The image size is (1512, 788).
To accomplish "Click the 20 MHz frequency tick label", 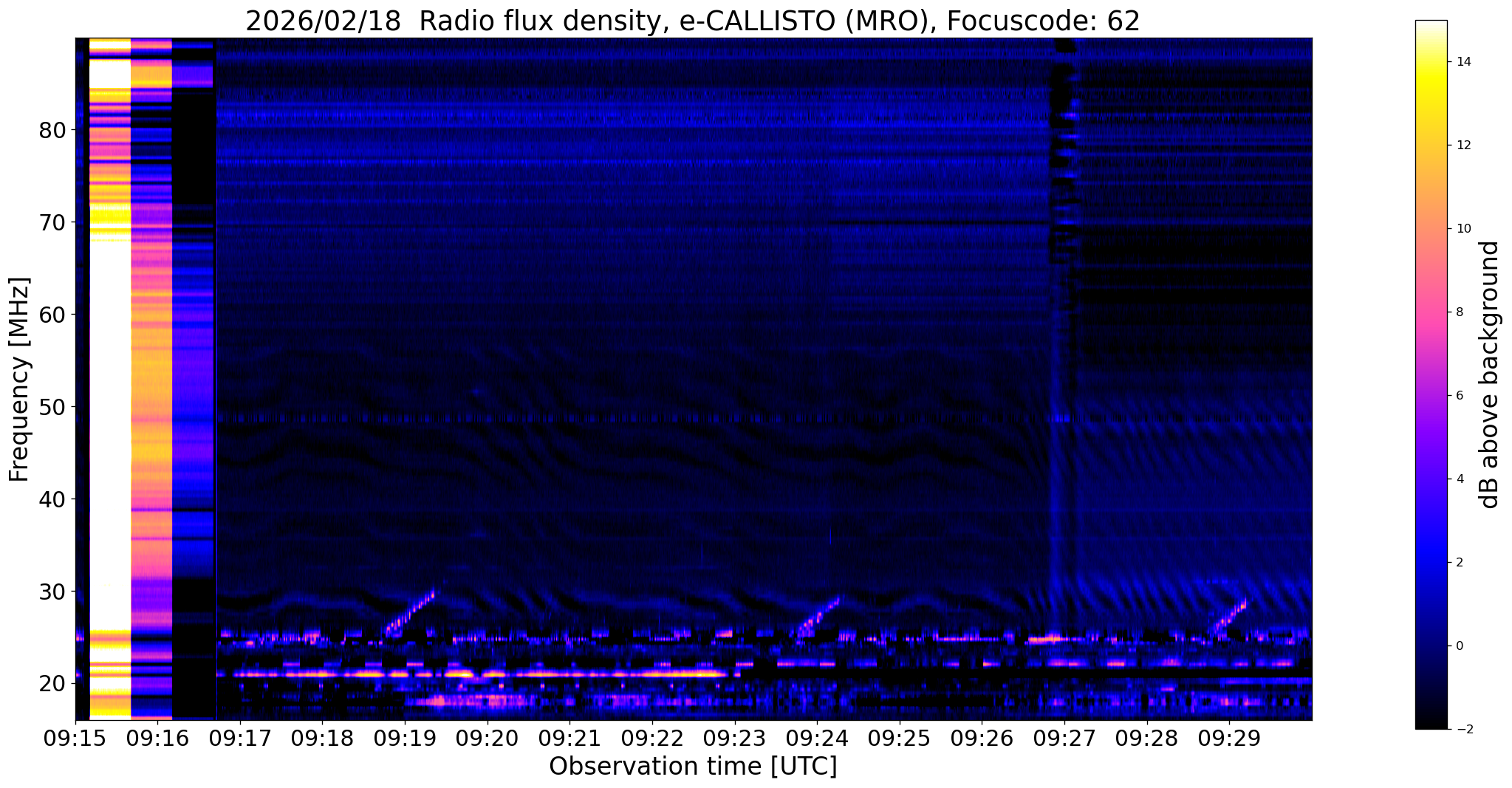I will pyautogui.click(x=52, y=684).
